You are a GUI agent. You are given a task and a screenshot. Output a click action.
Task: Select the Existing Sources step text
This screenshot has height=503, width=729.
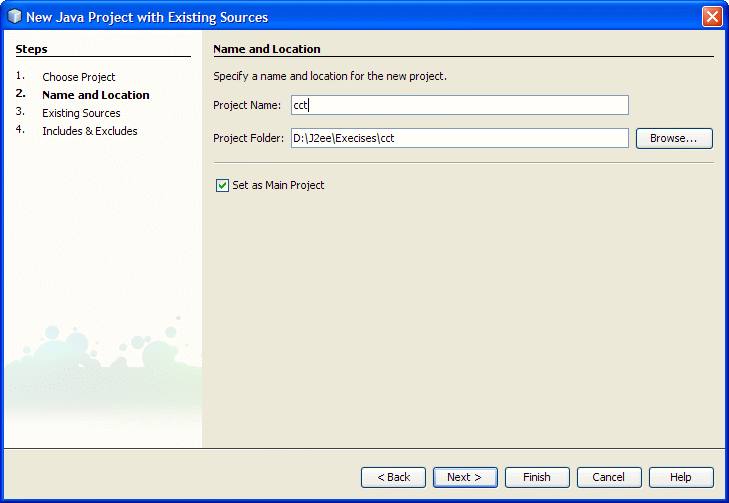(x=81, y=113)
